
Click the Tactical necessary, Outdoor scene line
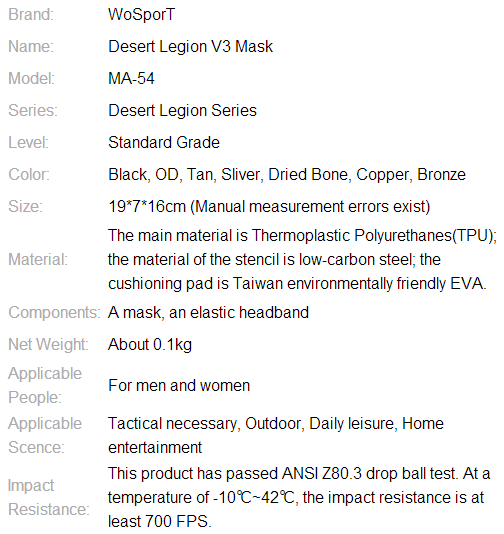(276, 424)
